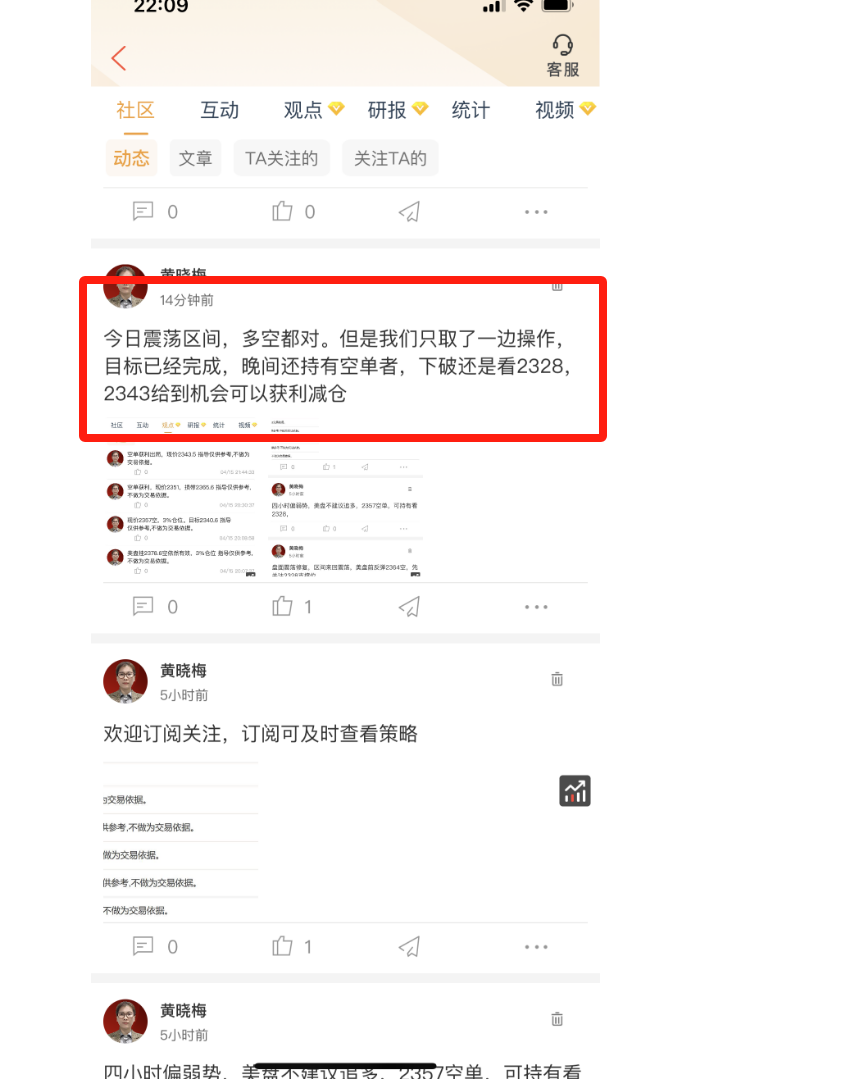The height and width of the screenshot is (1086, 854).
Task: Open the floating chart statistics icon
Action: (575, 791)
